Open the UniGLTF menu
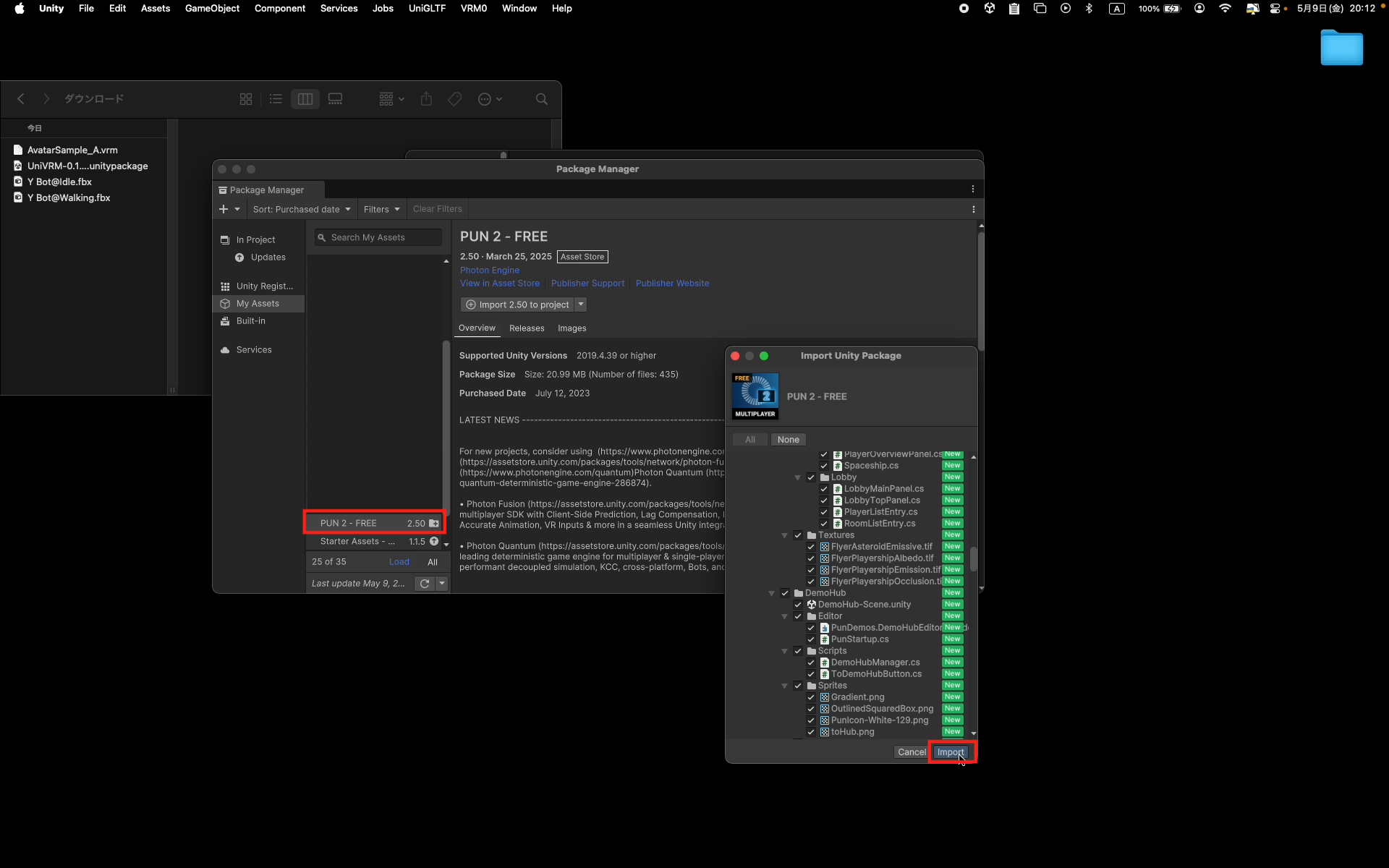This screenshot has width=1389, height=868. pyautogui.click(x=427, y=9)
